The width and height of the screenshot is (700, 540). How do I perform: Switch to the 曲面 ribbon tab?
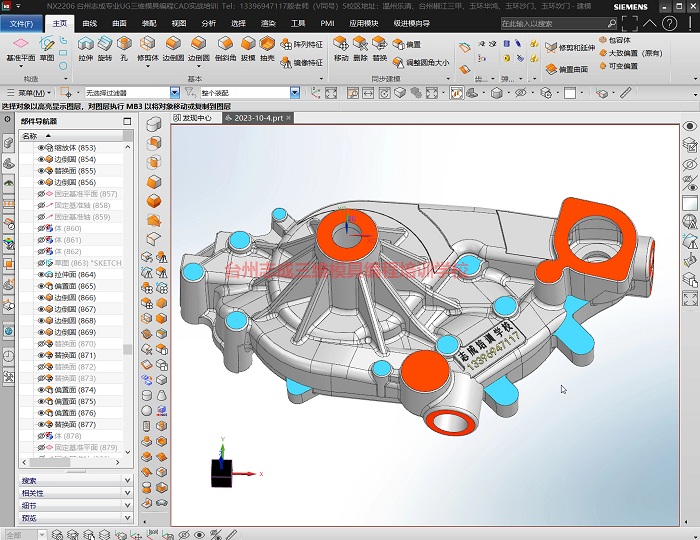pyautogui.click(x=119, y=23)
